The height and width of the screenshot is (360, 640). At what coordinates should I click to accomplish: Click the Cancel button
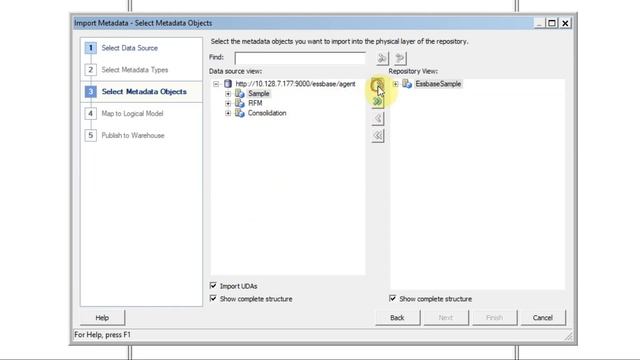pos(543,318)
